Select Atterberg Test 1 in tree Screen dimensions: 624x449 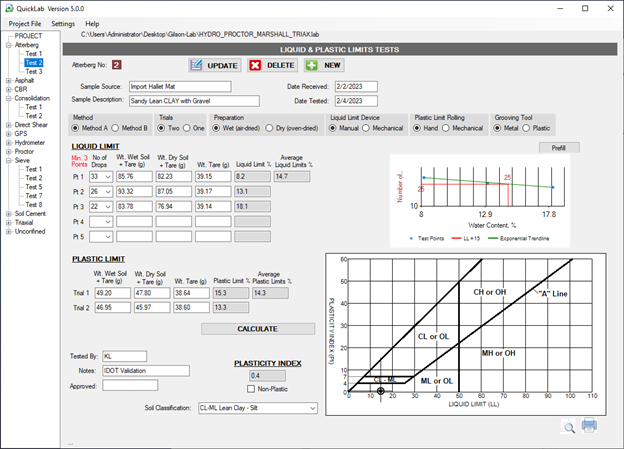pyautogui.click(x=33, y=54)
